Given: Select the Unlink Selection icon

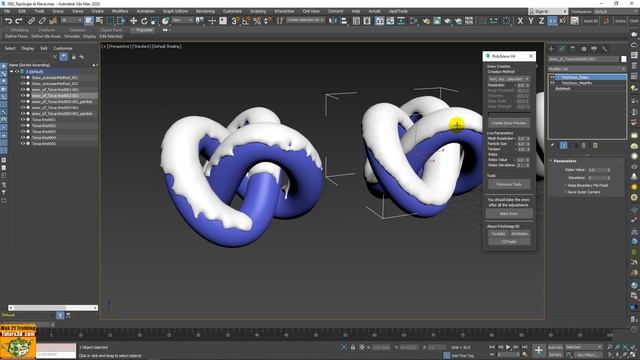Looking at the screenshot, I should coord(42,21).
